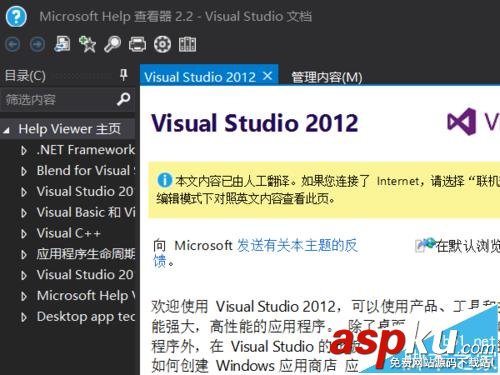Print the topic using printer icon
500x375 pixels.
137,44
